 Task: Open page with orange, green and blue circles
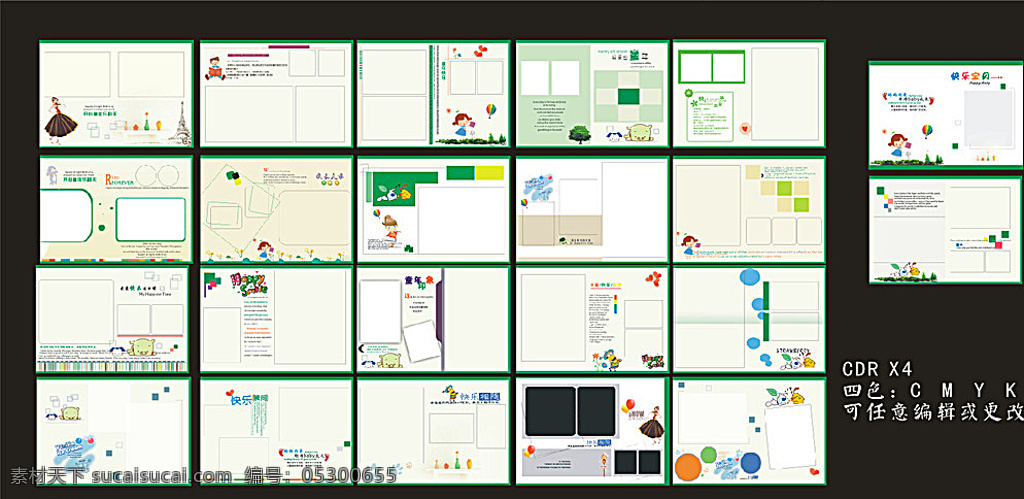[749, 431]
